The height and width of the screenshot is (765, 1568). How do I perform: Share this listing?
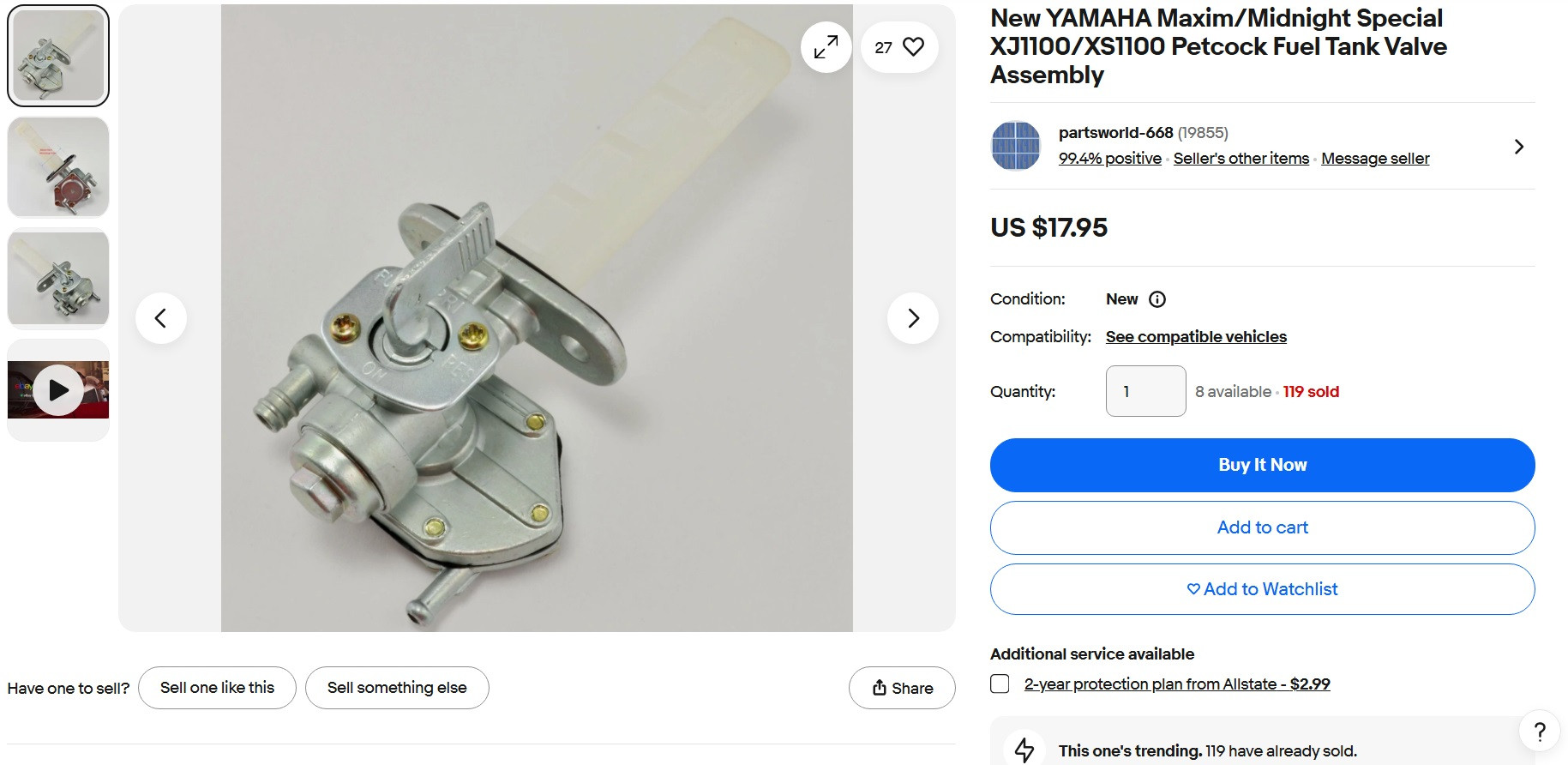tap(902, 688)
